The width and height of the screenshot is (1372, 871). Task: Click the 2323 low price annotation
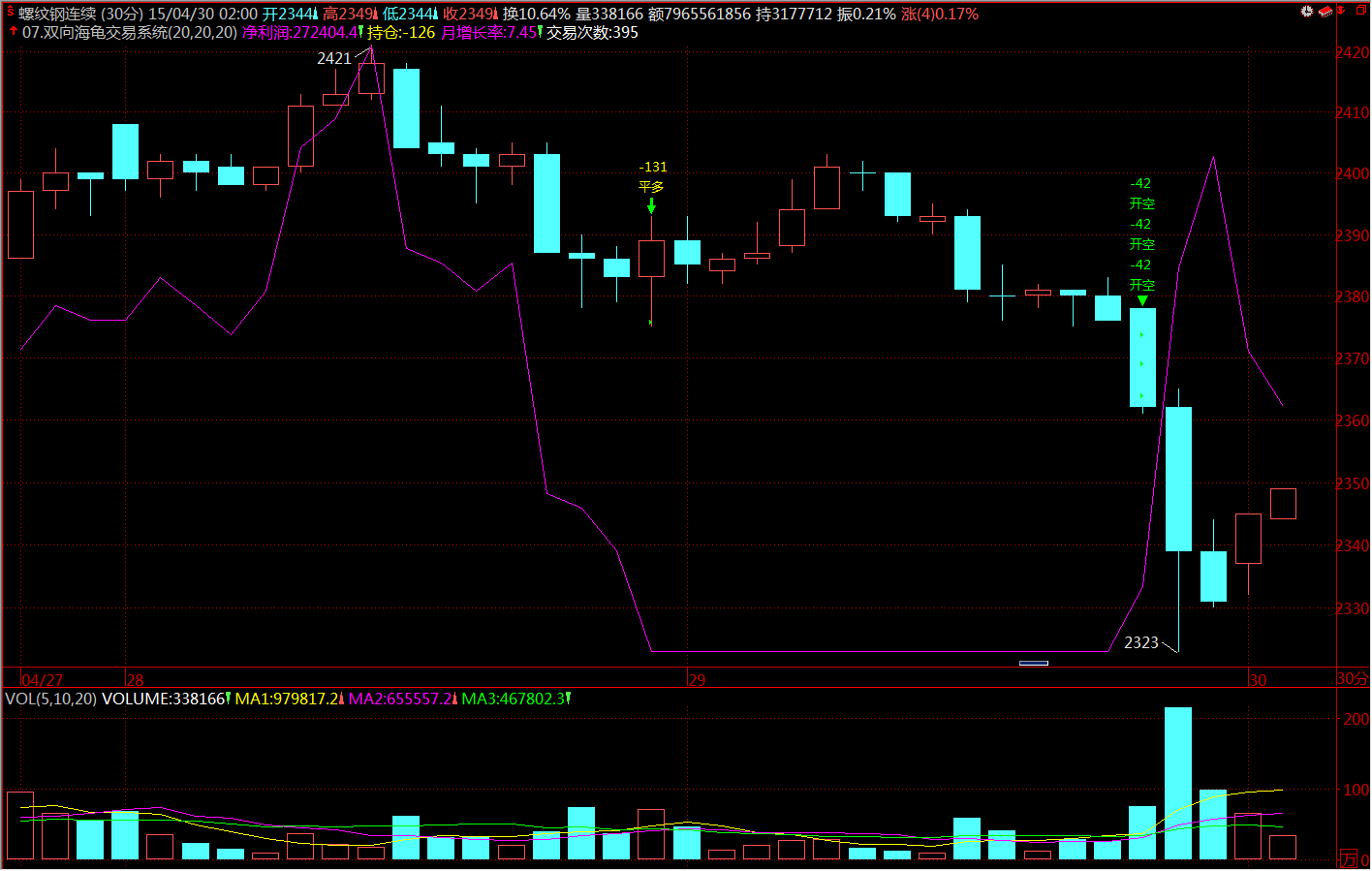coord(1141,642)
